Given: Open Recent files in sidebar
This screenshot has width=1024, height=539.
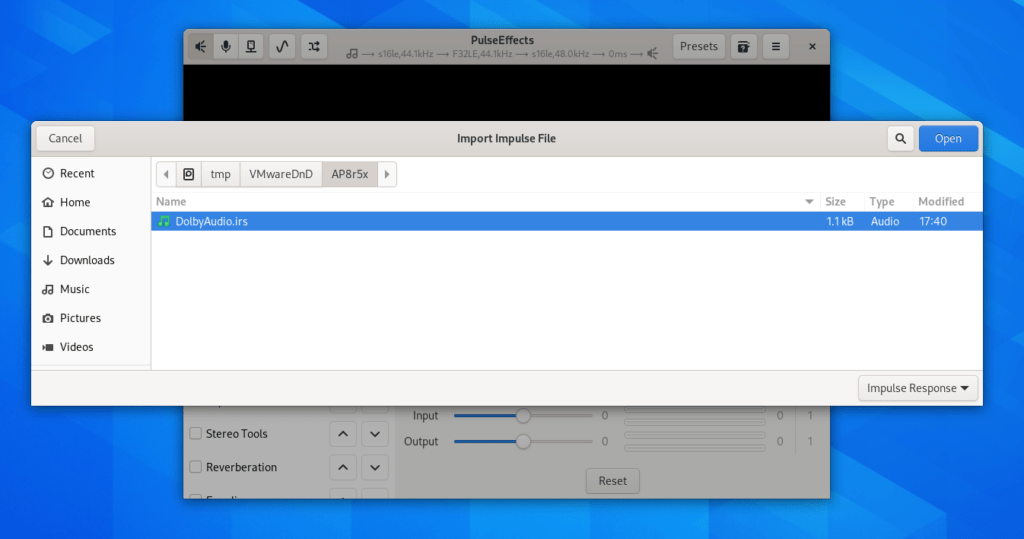Looking at the screenshot, I should pos(91,173).
